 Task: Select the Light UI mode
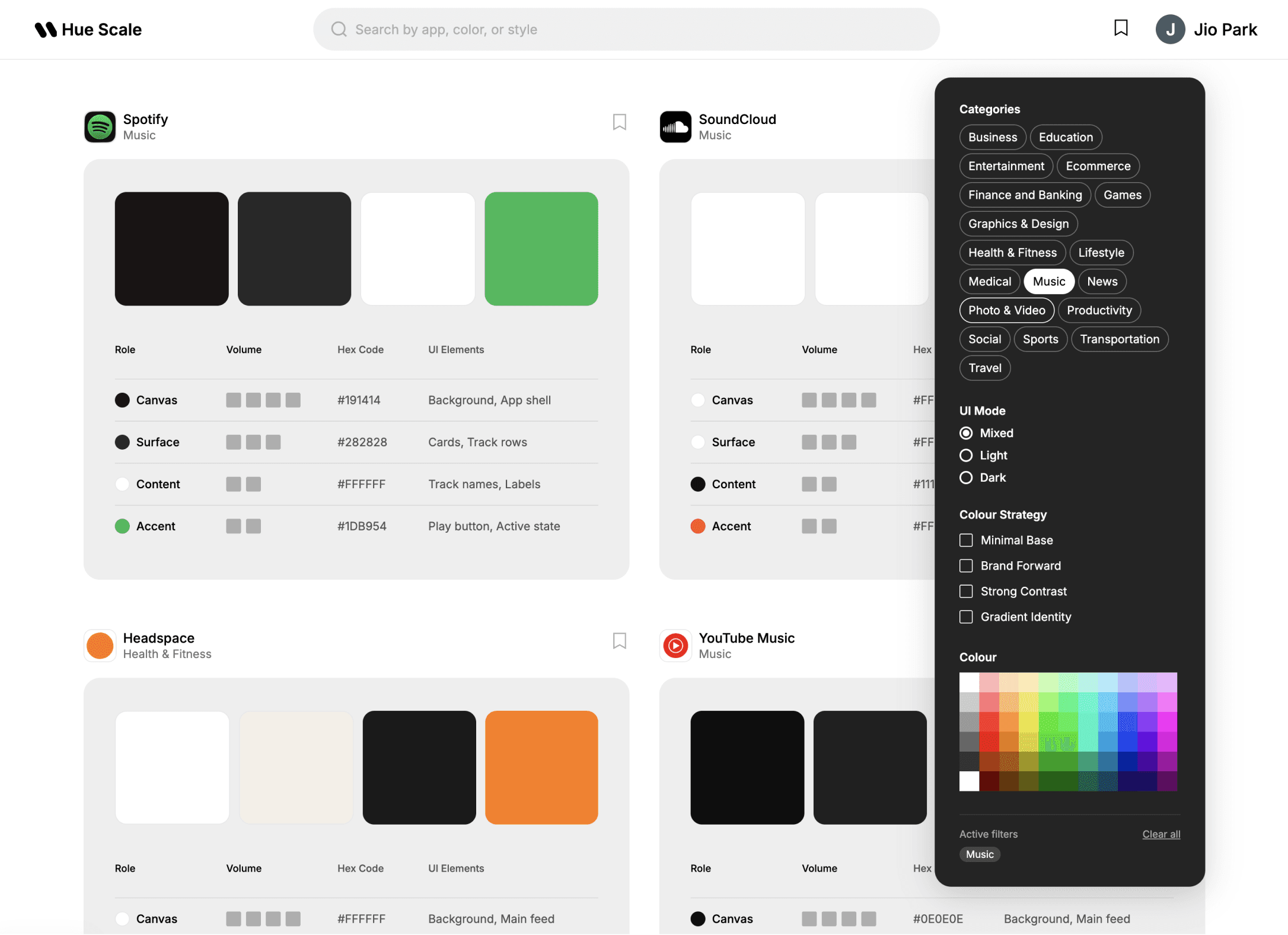coord(966,455)
